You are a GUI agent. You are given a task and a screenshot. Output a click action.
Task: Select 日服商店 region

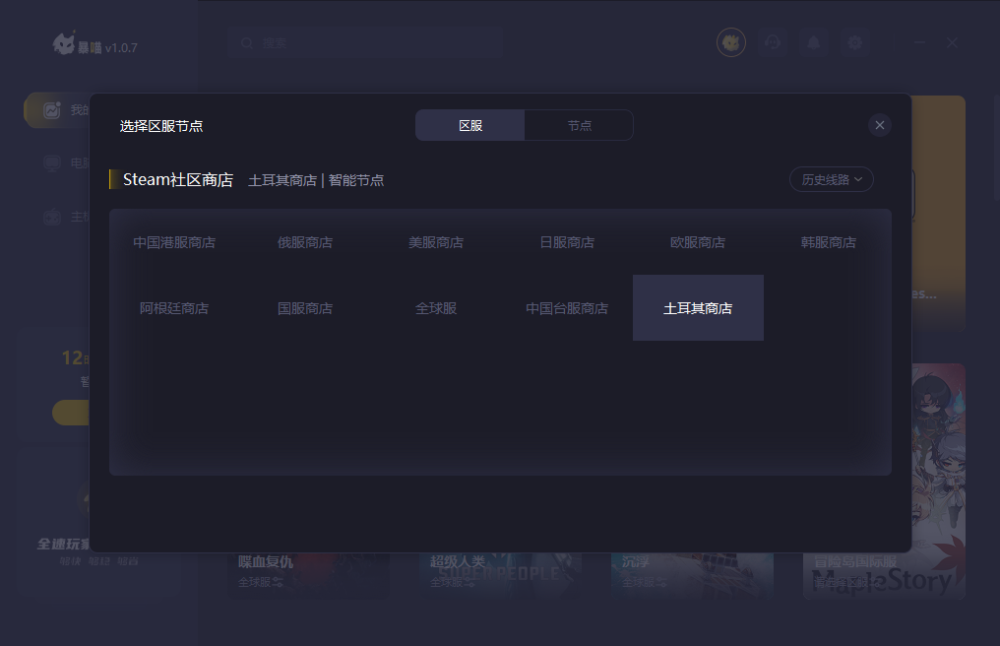[x=567, y=242]
